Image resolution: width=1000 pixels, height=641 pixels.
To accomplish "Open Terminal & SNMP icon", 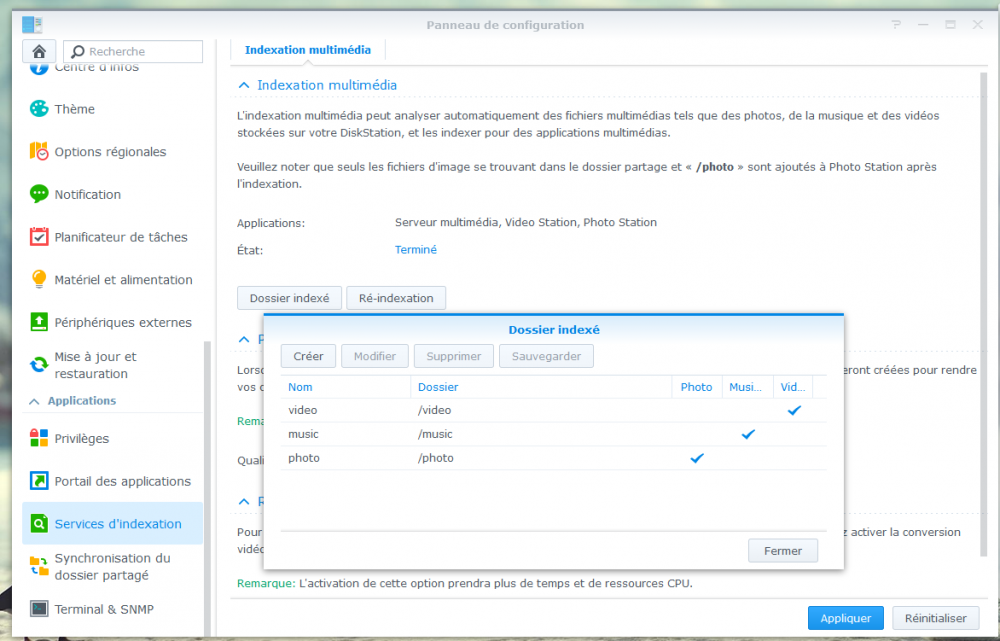I will [39, 609].
